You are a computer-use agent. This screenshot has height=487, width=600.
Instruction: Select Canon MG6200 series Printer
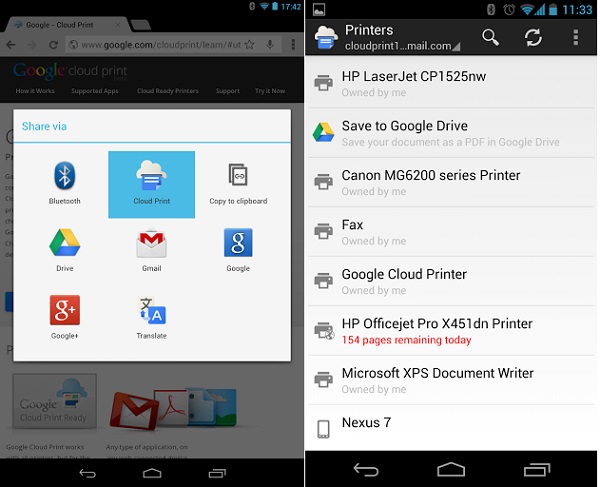click(x=450, y=182)
